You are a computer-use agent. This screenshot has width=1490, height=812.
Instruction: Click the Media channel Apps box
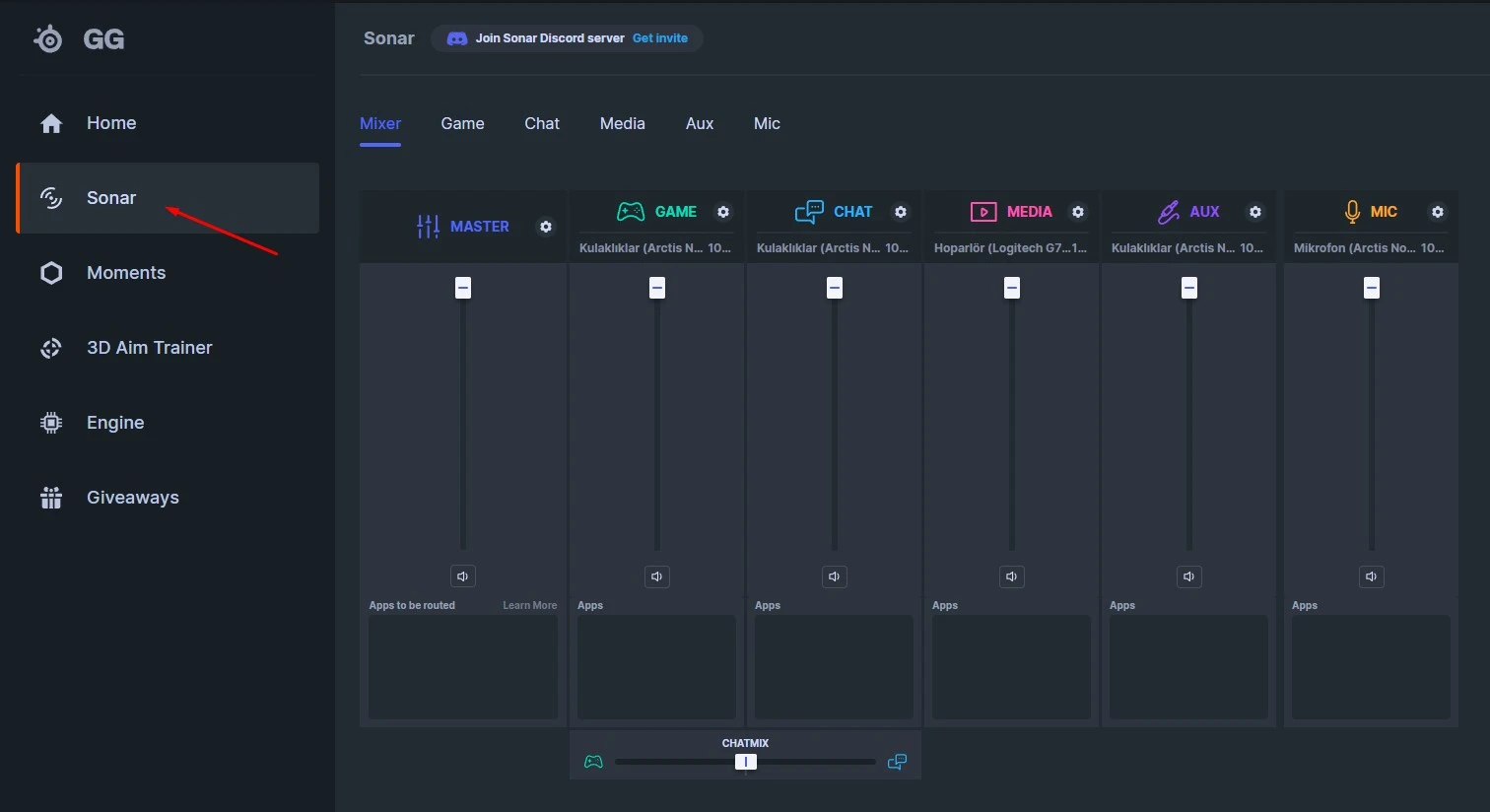click(1011, 667)
